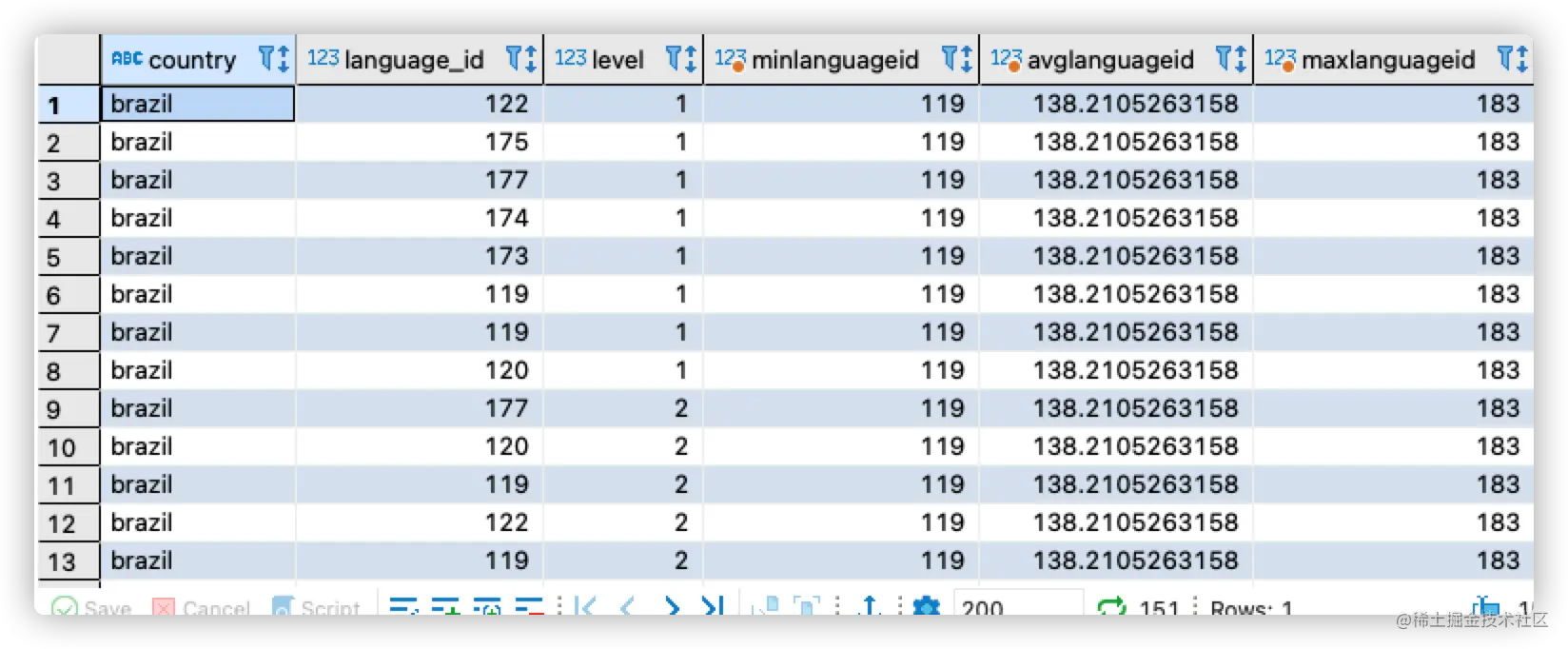The height and width of the screenshot is (649, 1568).
Task: Click the Save button
Action: (x=91, y=606)
